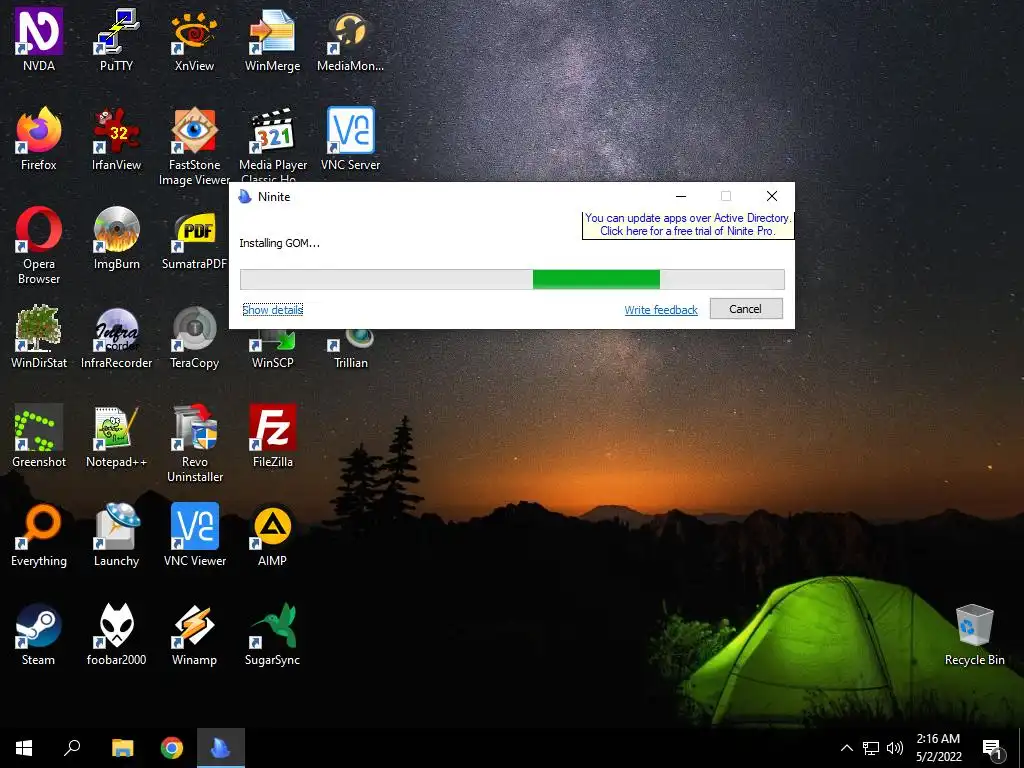Show hidden system tray icons
Viewport: 1024px width, 768px height.
click(x=846, y=748)
